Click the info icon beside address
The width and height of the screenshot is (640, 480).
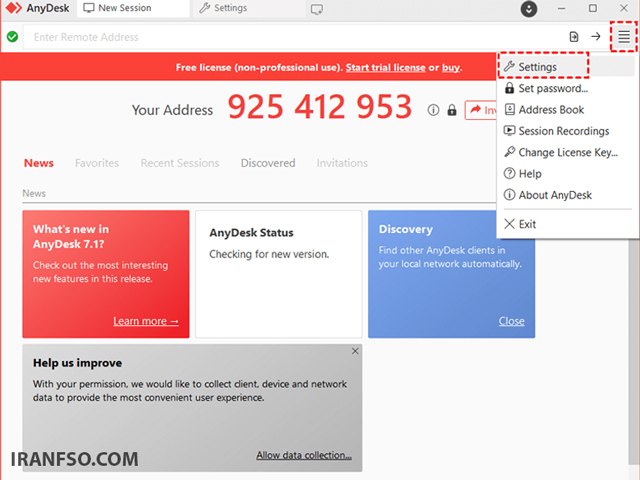(x=433, y=110)
